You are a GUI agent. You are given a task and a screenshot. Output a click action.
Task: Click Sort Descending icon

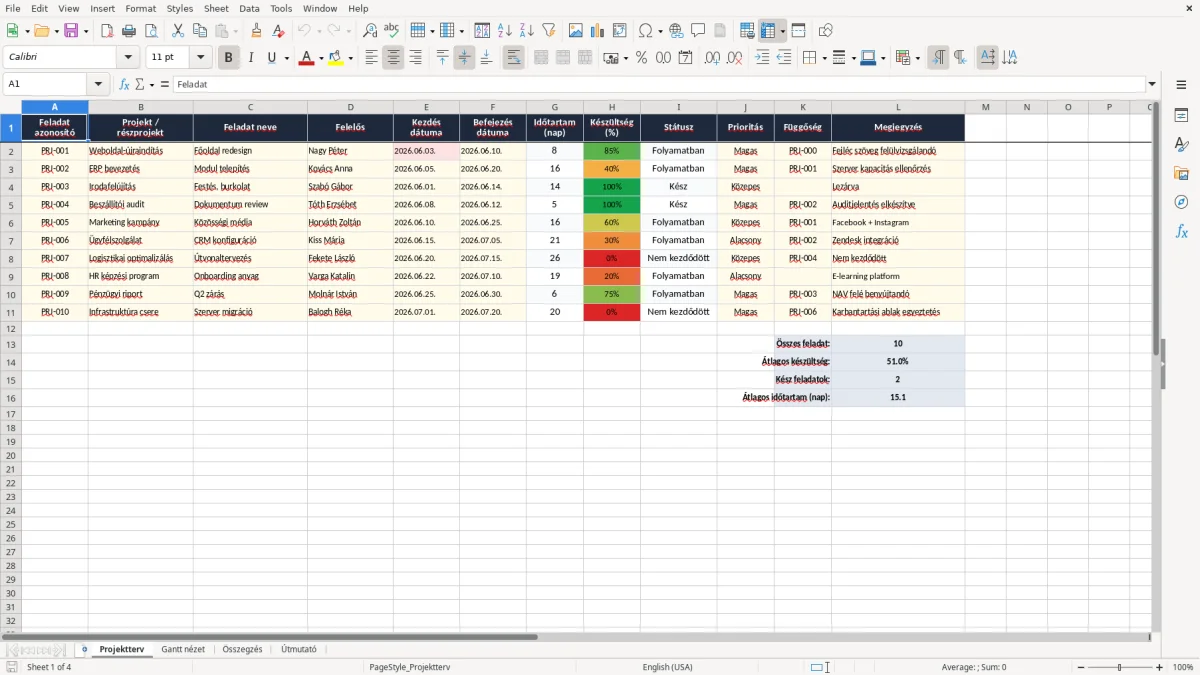pyautogui.click(x=527, y=31)
